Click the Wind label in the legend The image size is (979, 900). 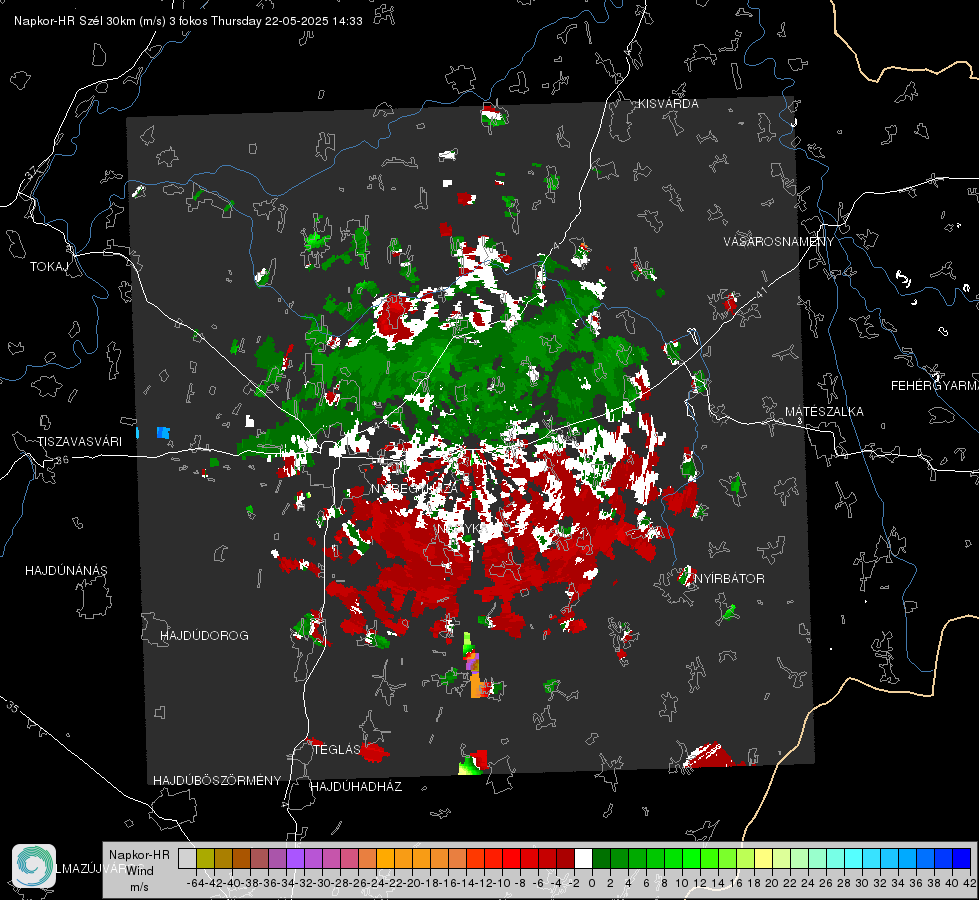(x=140, y=870)
